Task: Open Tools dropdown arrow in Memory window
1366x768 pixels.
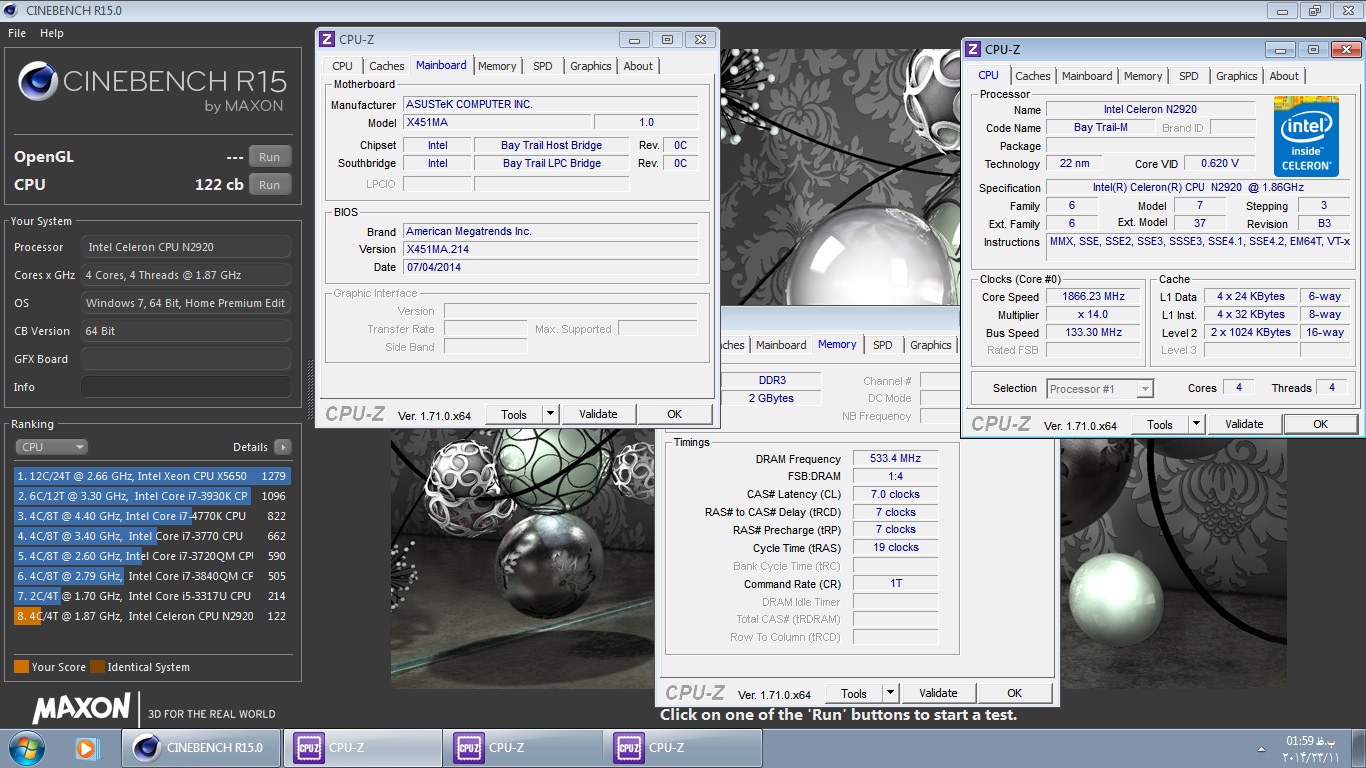Action: pyautogui.click(x=890, y=693)
